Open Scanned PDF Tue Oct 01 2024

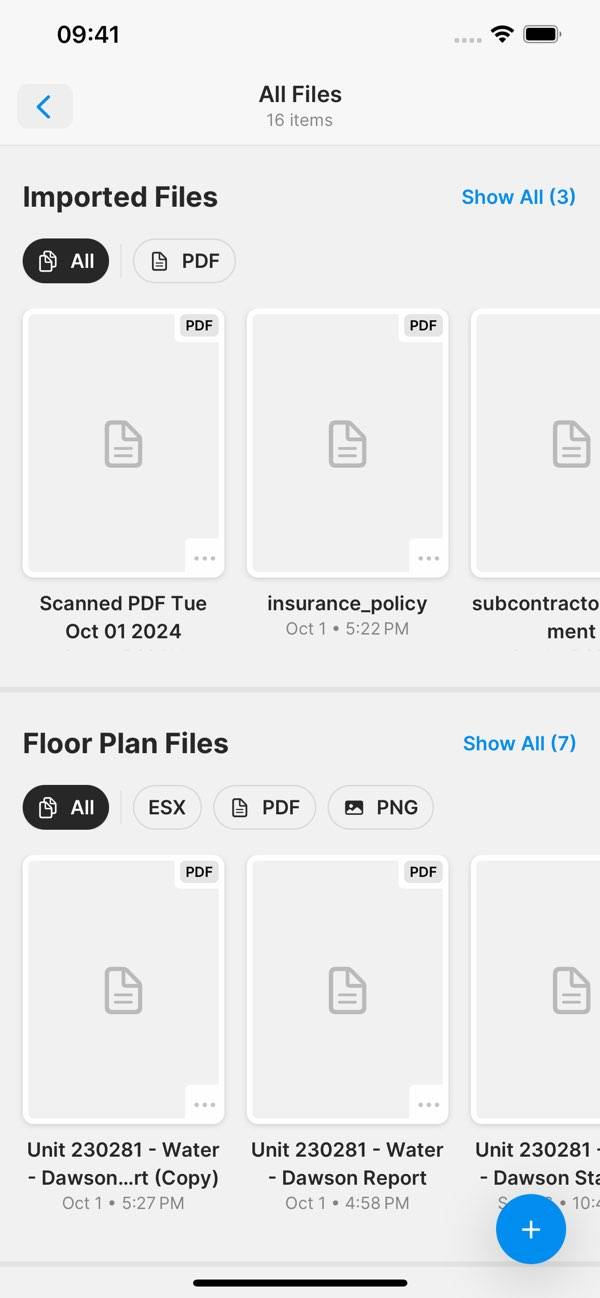point(123,617)
